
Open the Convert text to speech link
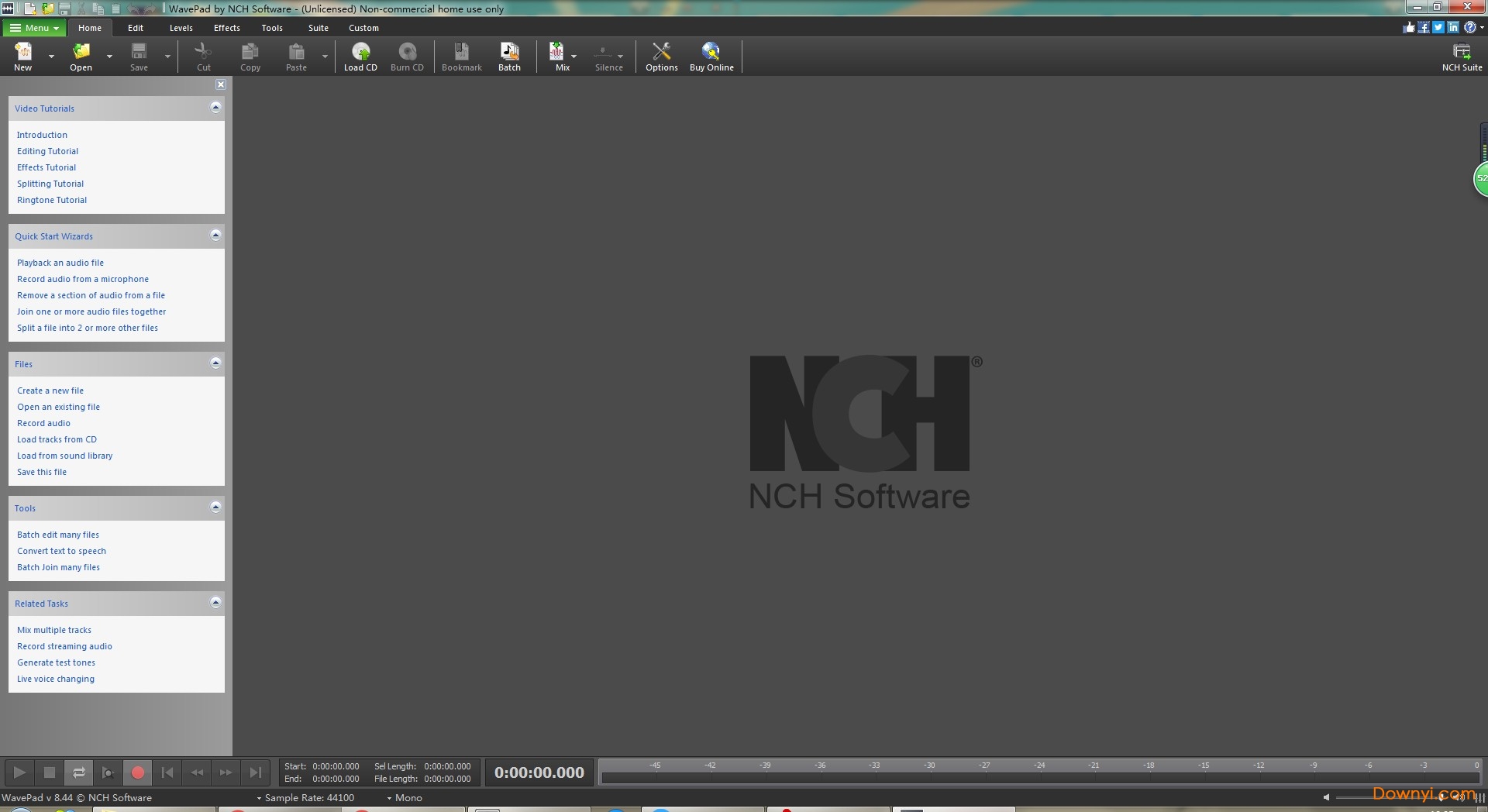61,551
